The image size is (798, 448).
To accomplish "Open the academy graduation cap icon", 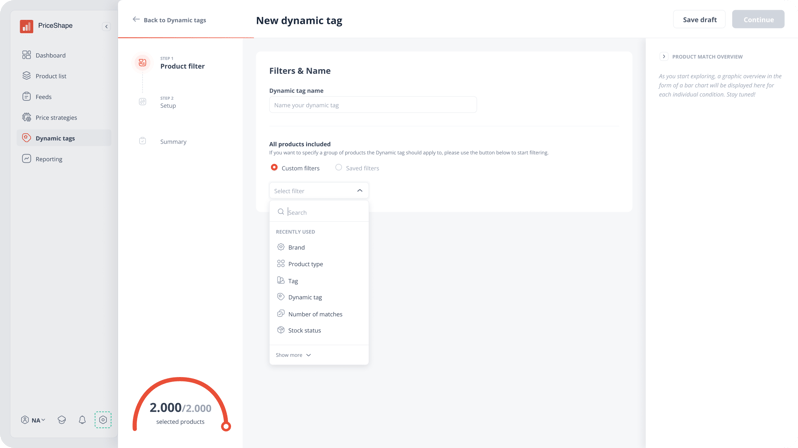I will (62, 420).
